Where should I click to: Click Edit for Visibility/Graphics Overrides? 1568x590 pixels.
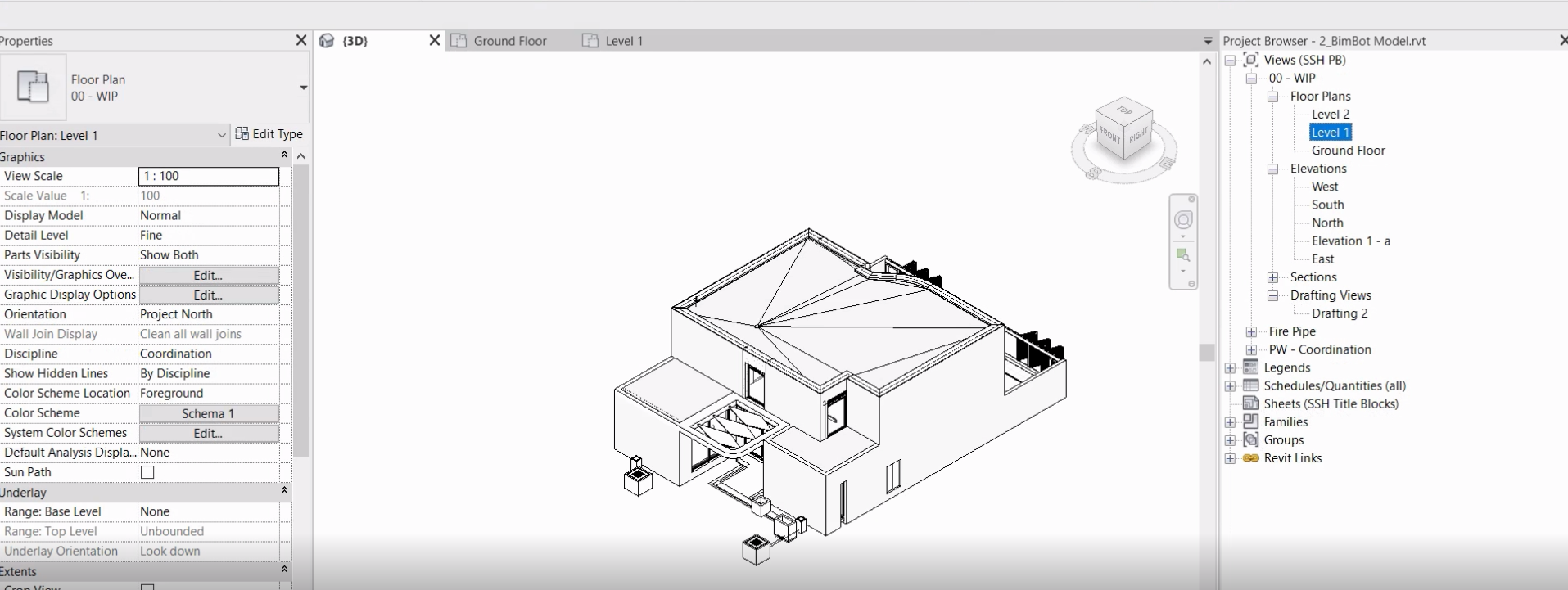point(208,275)
